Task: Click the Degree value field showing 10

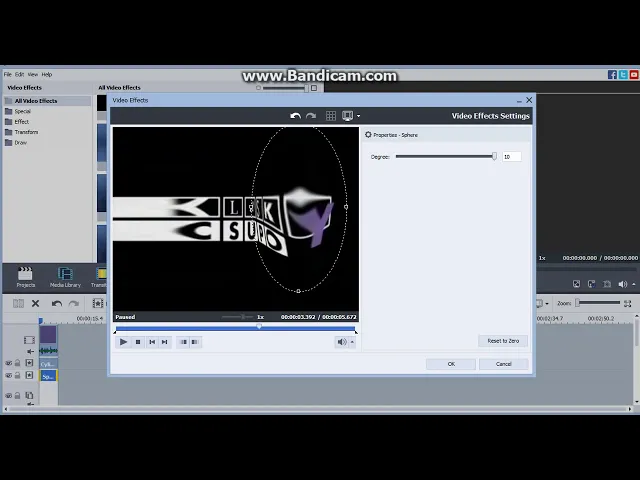Action: 512,157
